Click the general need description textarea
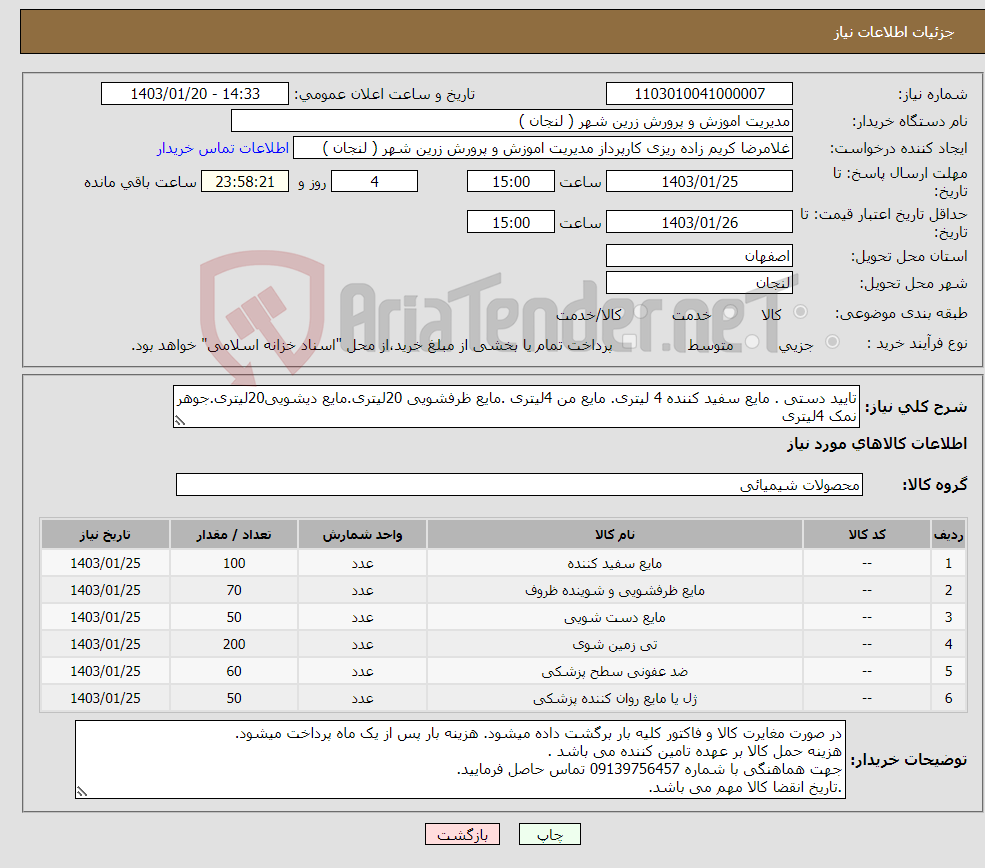985x868 pixels. tap(516, 407)
